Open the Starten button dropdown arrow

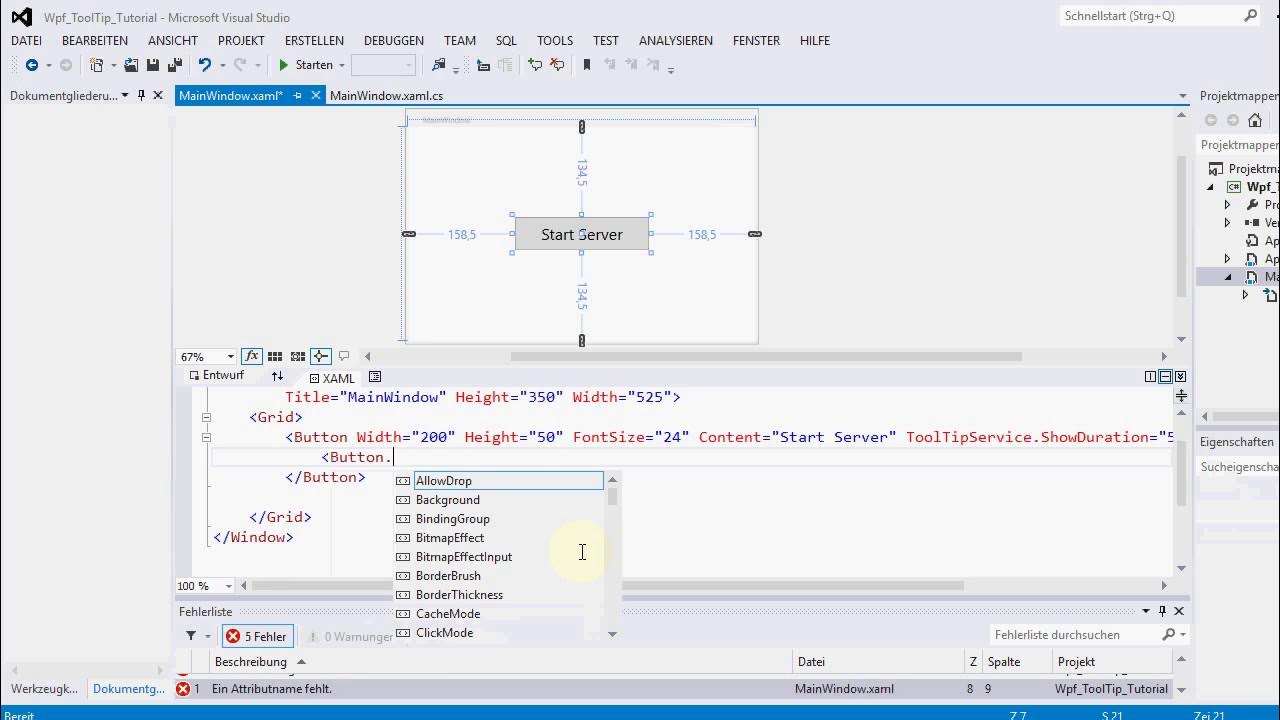pos(341,65)
